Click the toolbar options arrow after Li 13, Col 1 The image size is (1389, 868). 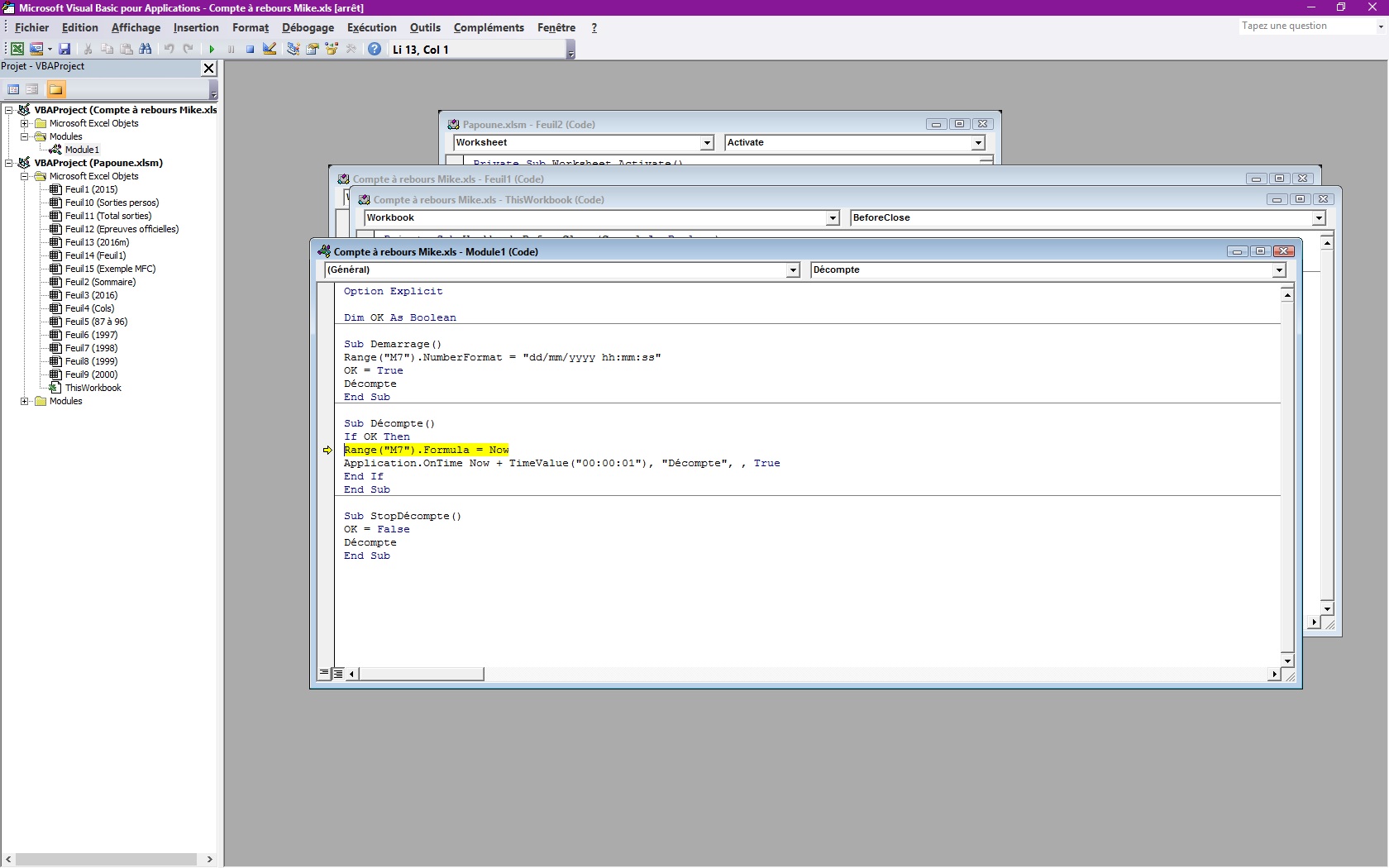[570, 50]
